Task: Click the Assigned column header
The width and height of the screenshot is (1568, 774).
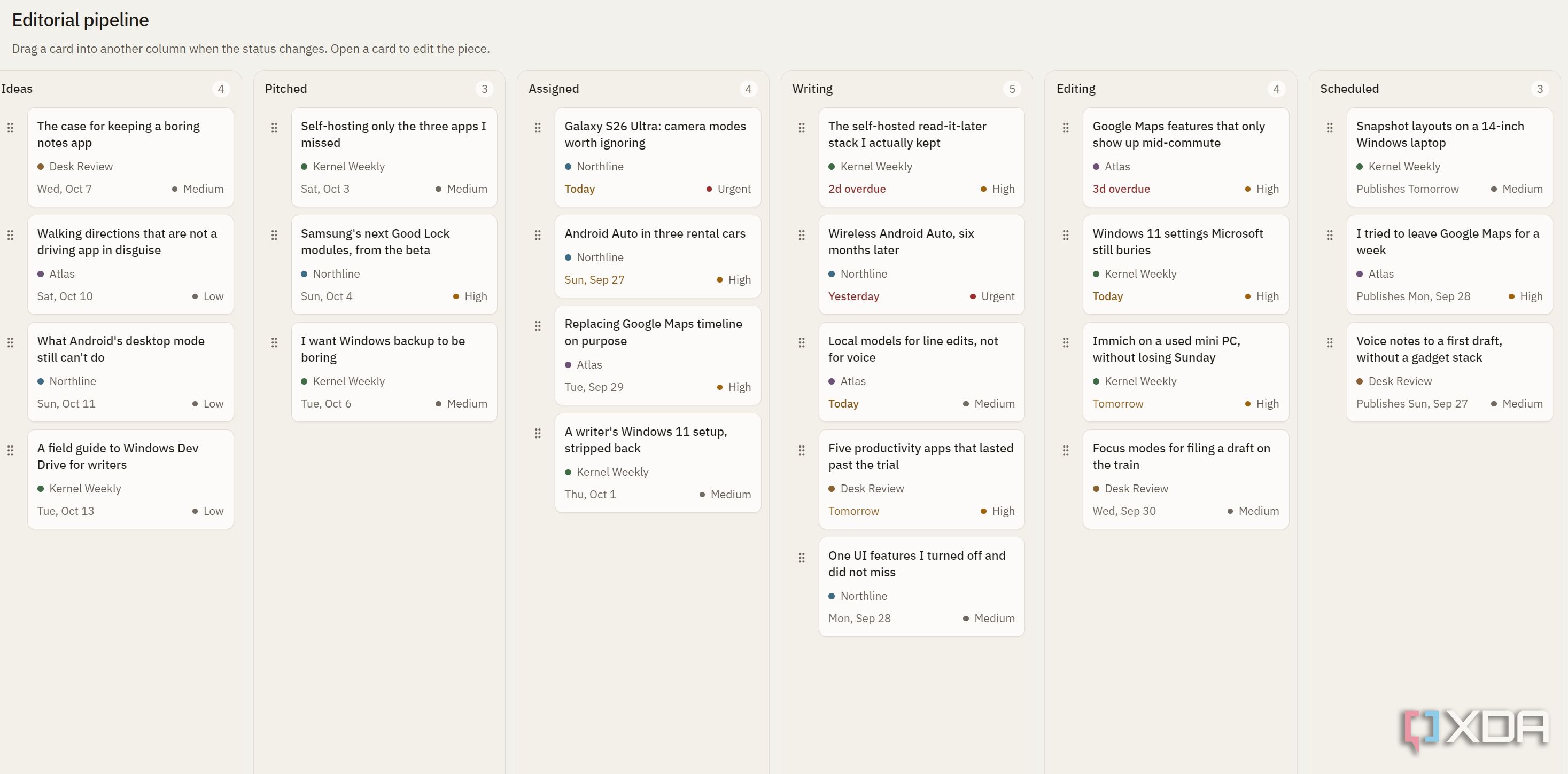Action: coord(553,89)
